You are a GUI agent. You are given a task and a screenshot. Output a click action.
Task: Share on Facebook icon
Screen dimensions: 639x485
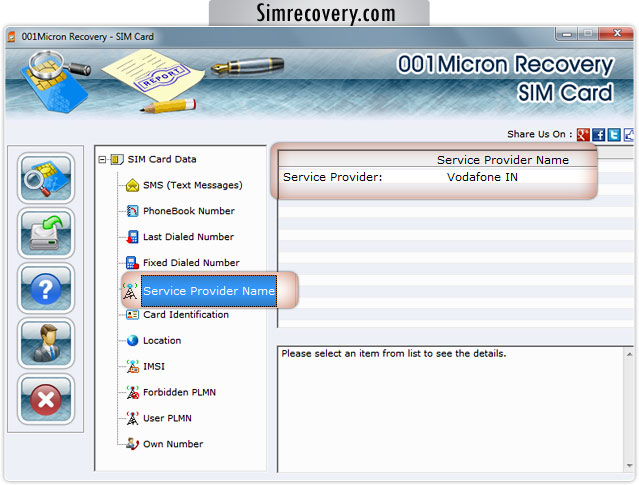(599, 134)
